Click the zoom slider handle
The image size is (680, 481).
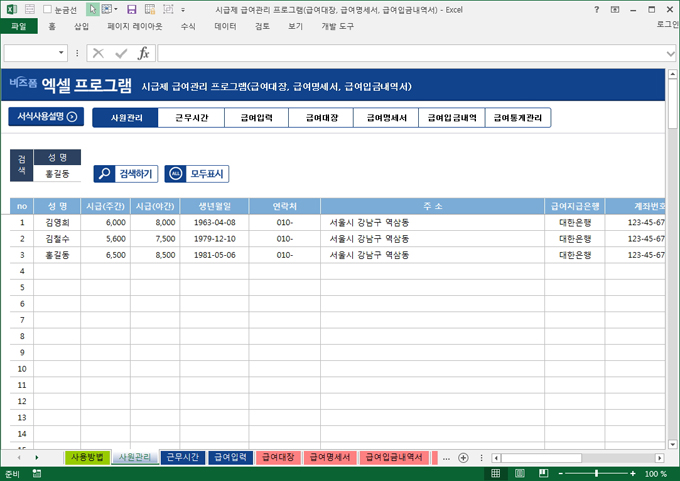pyautogui.click(x=596, y=473)
